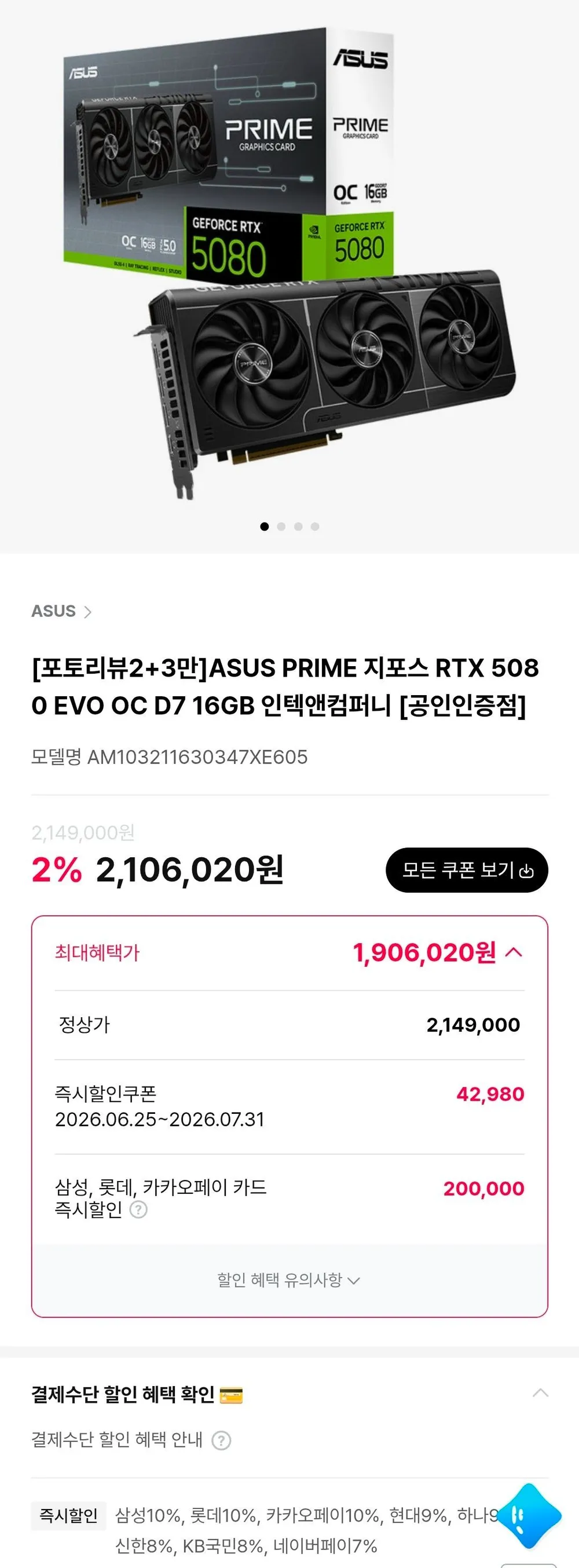The width and height of the screenshot is (579, 1568).
Task: Expand 할인 혜택 유의사항 notes
Action: click(289, 1280)
